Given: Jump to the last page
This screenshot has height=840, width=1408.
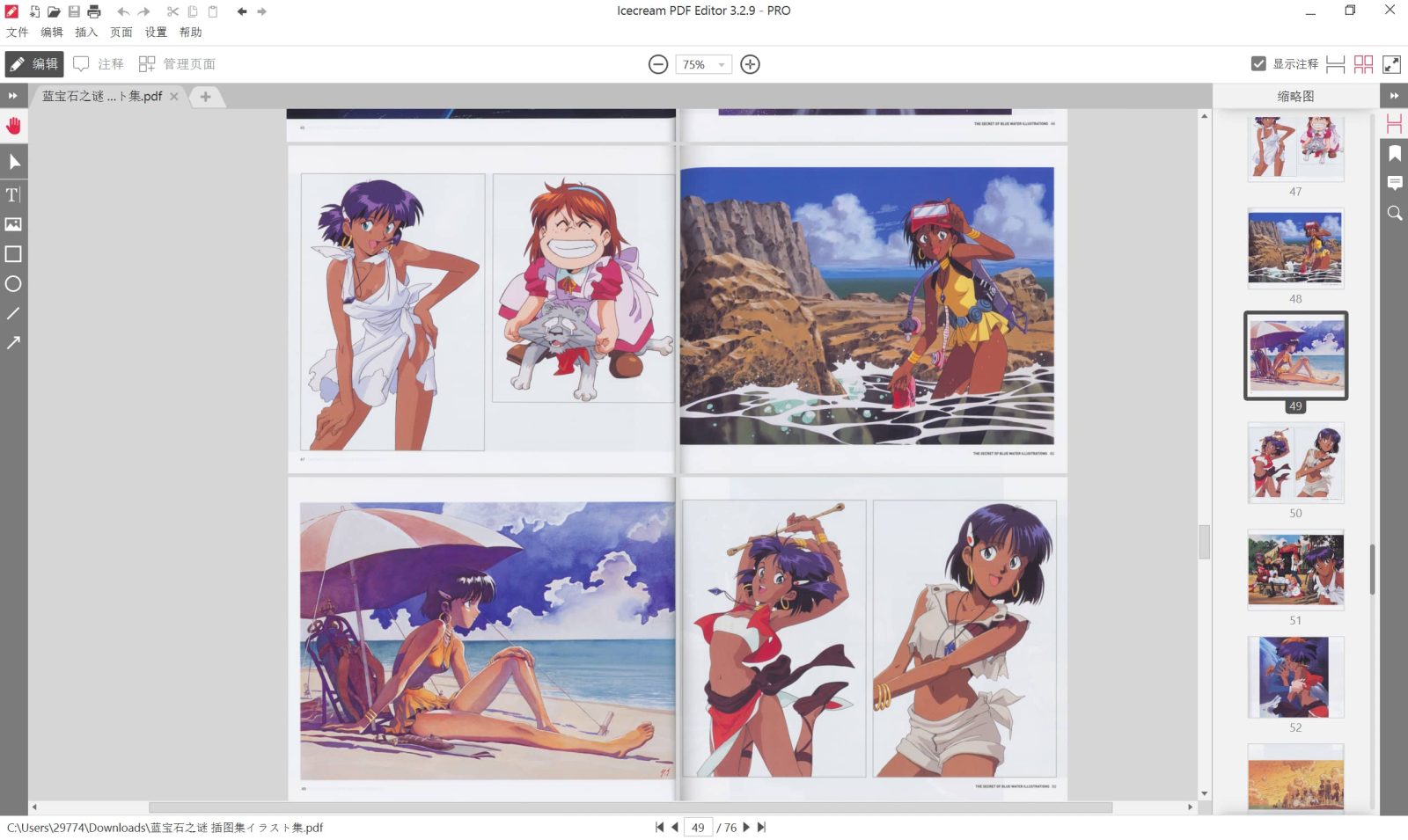Looking at the screenshot, I should tap(761, 827).
